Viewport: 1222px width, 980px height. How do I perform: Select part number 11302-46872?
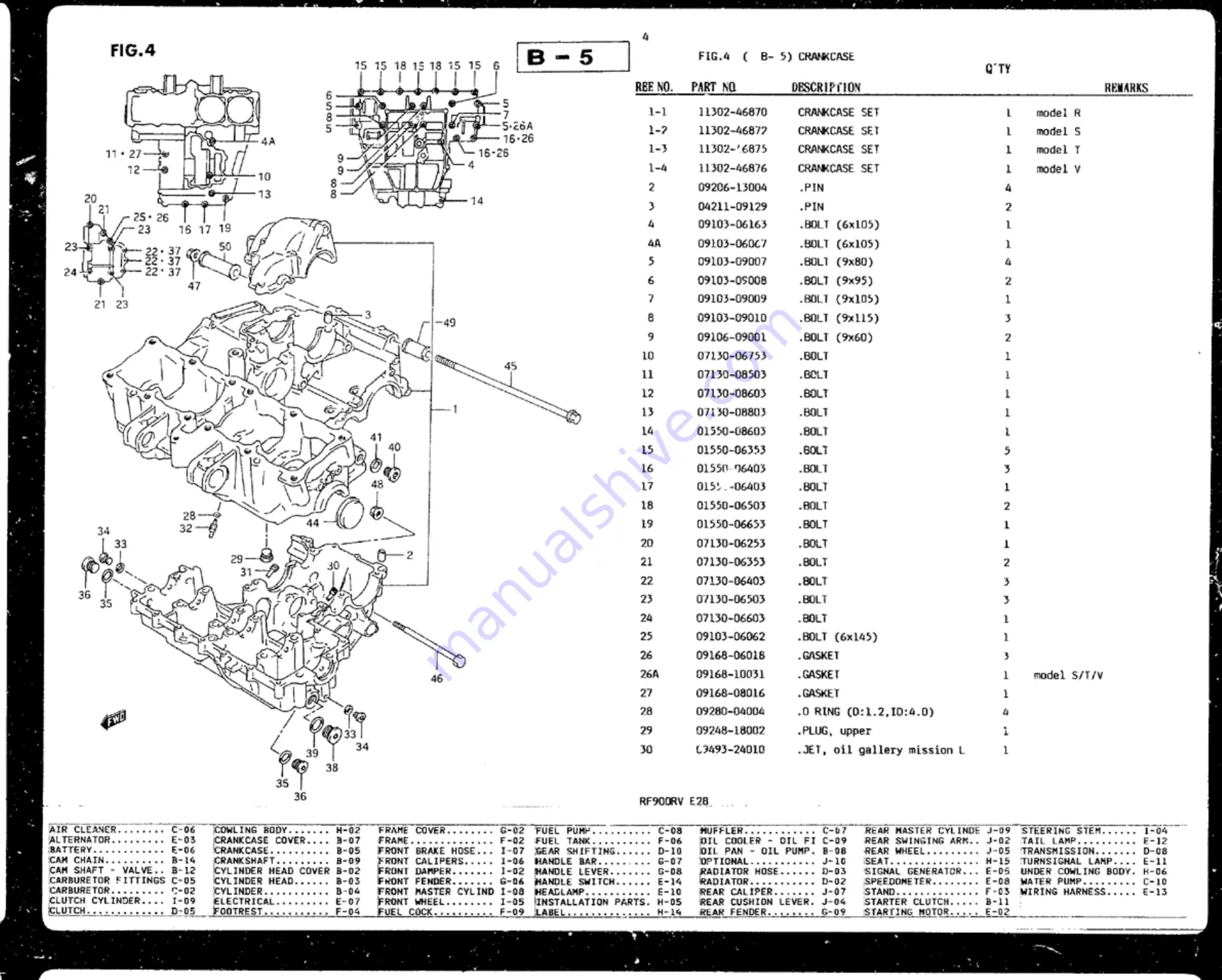(732, 130)
